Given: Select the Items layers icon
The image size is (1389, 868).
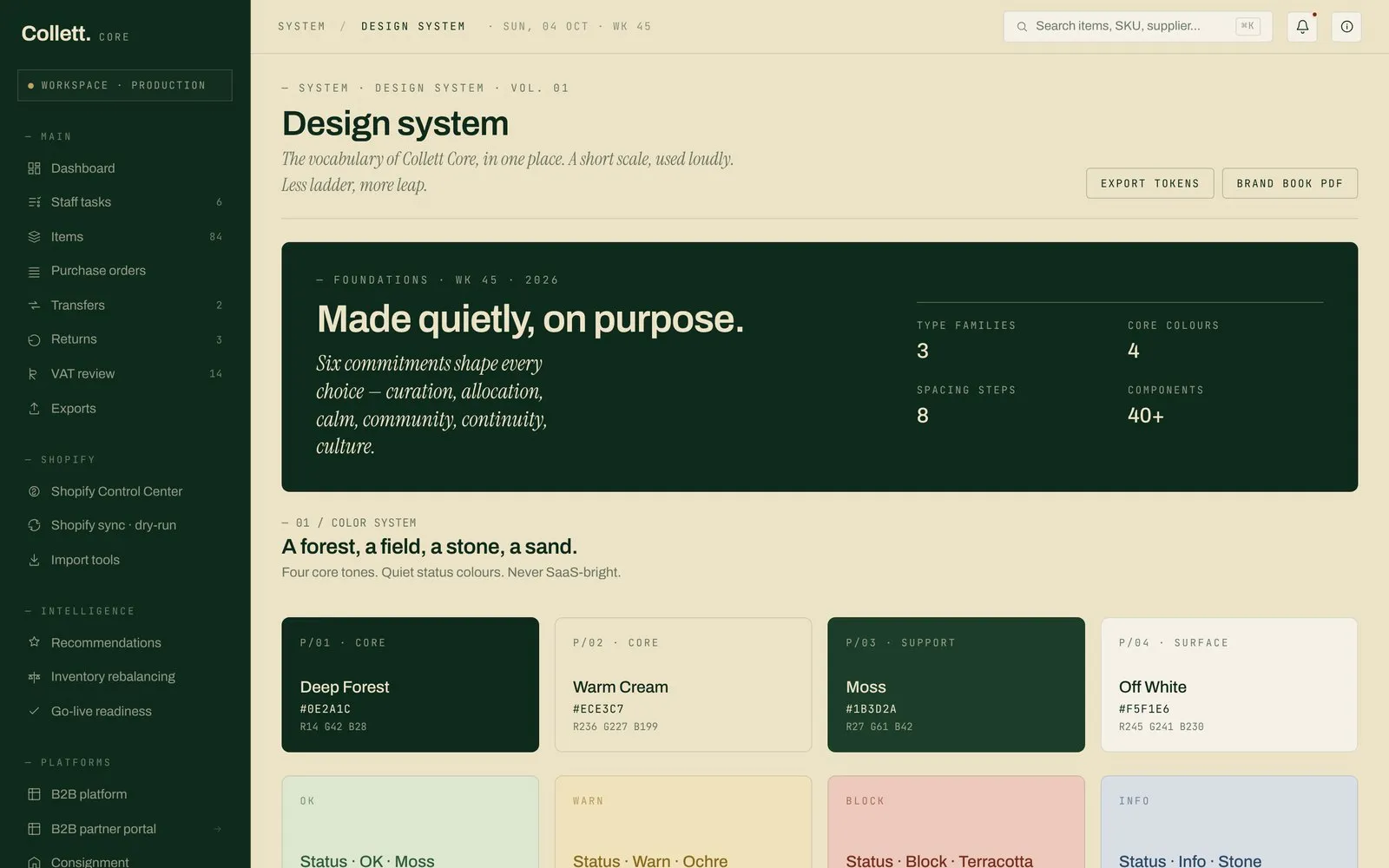Looking at the screenshot, I should point(34,237).
